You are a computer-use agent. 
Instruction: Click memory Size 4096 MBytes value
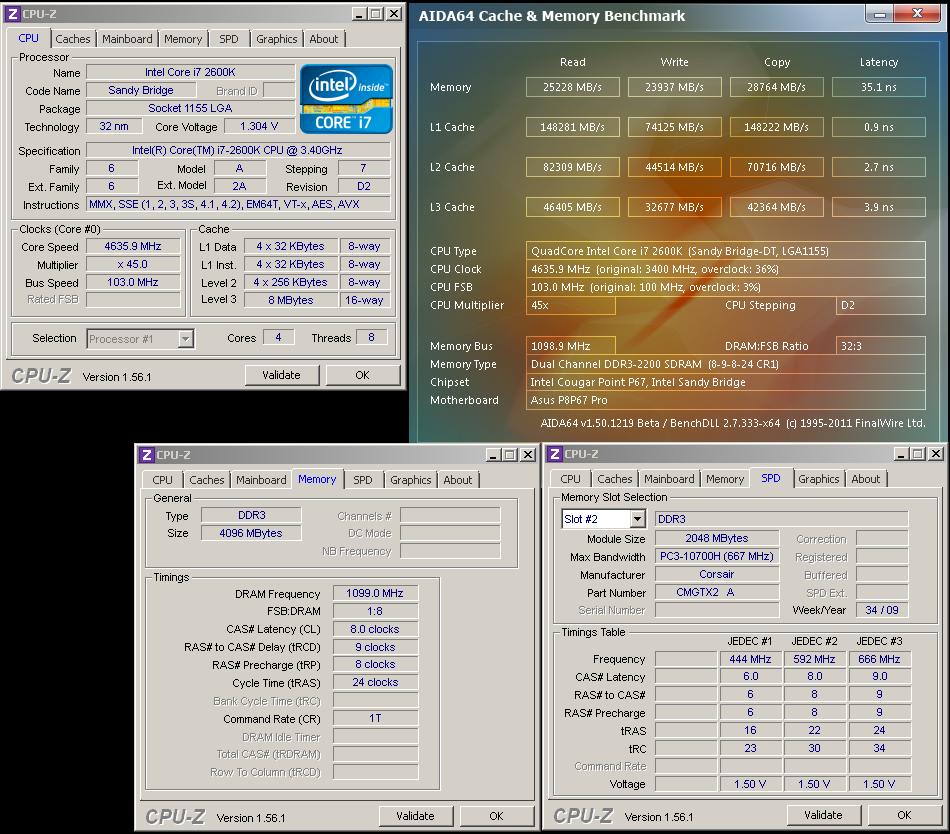[251, 533]
